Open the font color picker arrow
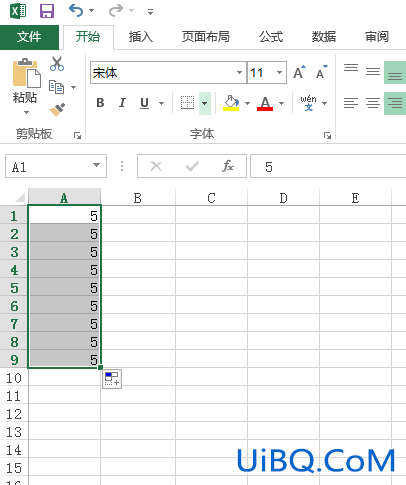Image resolution: width=406 pixels, height=485 pixels. pyautogui.click(x=282, y=103)
